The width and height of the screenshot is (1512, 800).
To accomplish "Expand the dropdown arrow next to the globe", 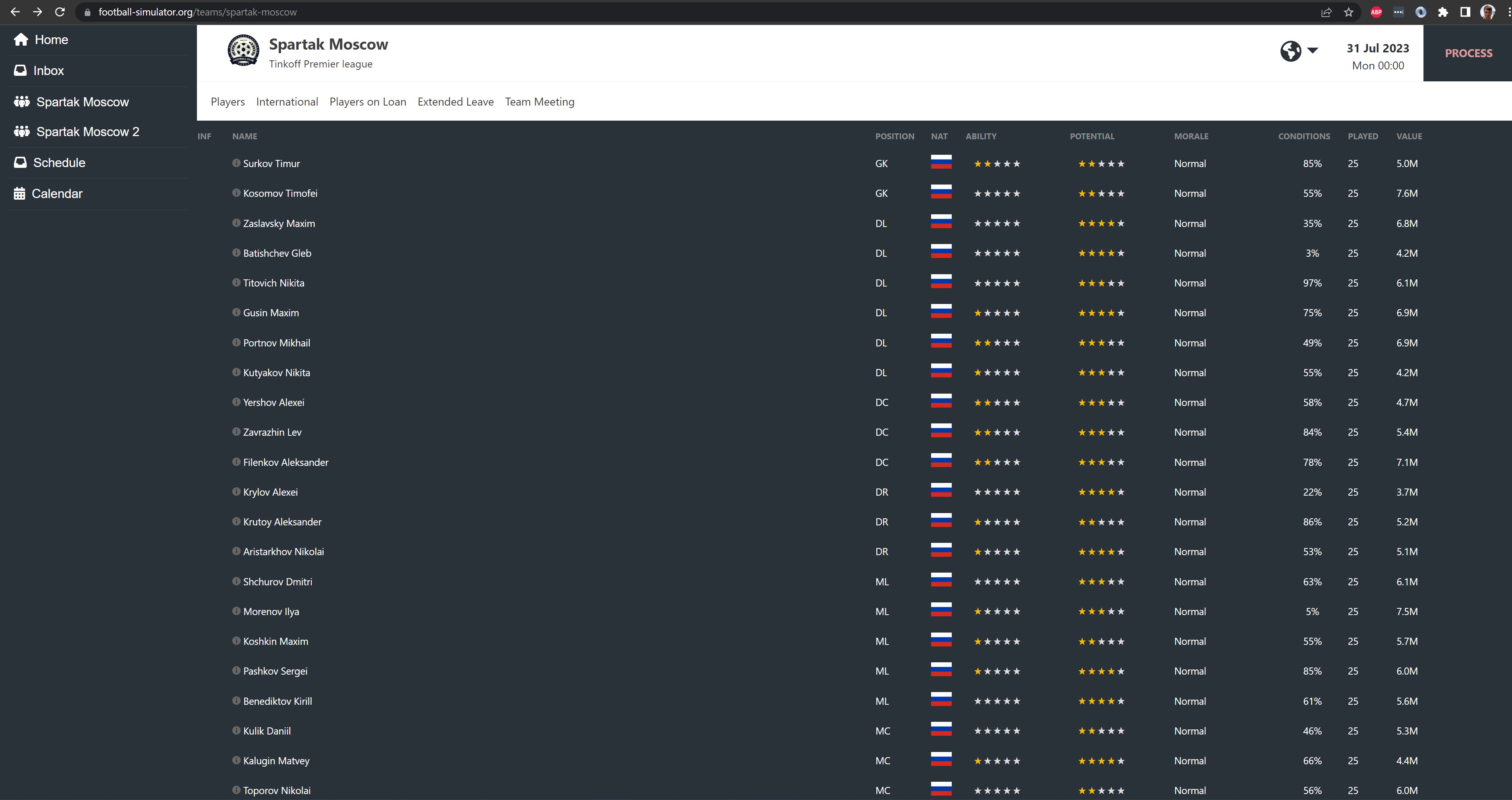I will pos(1313,50).
